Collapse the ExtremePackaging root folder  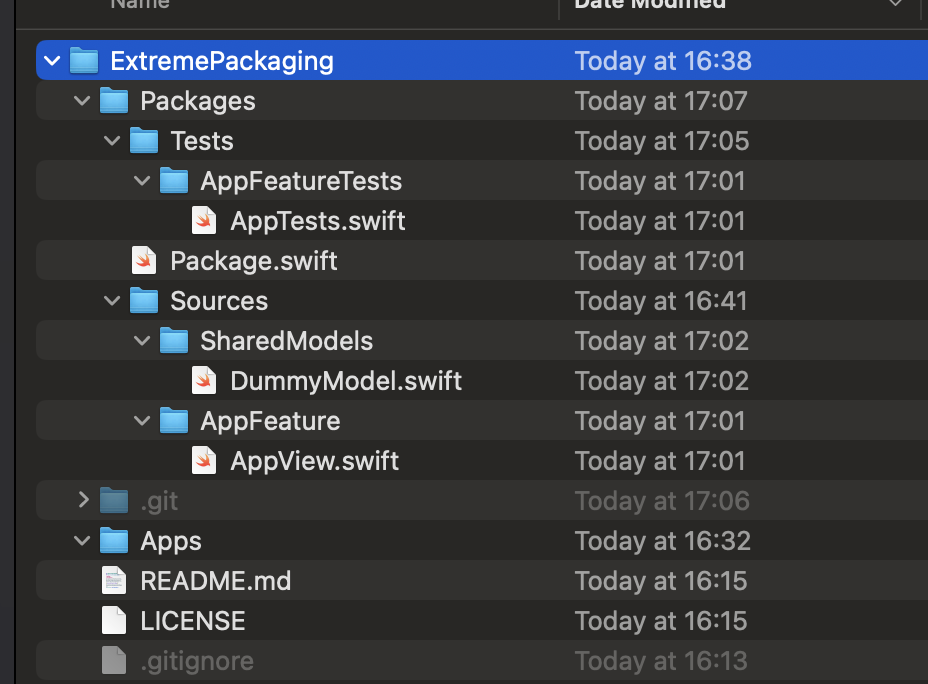53,61
